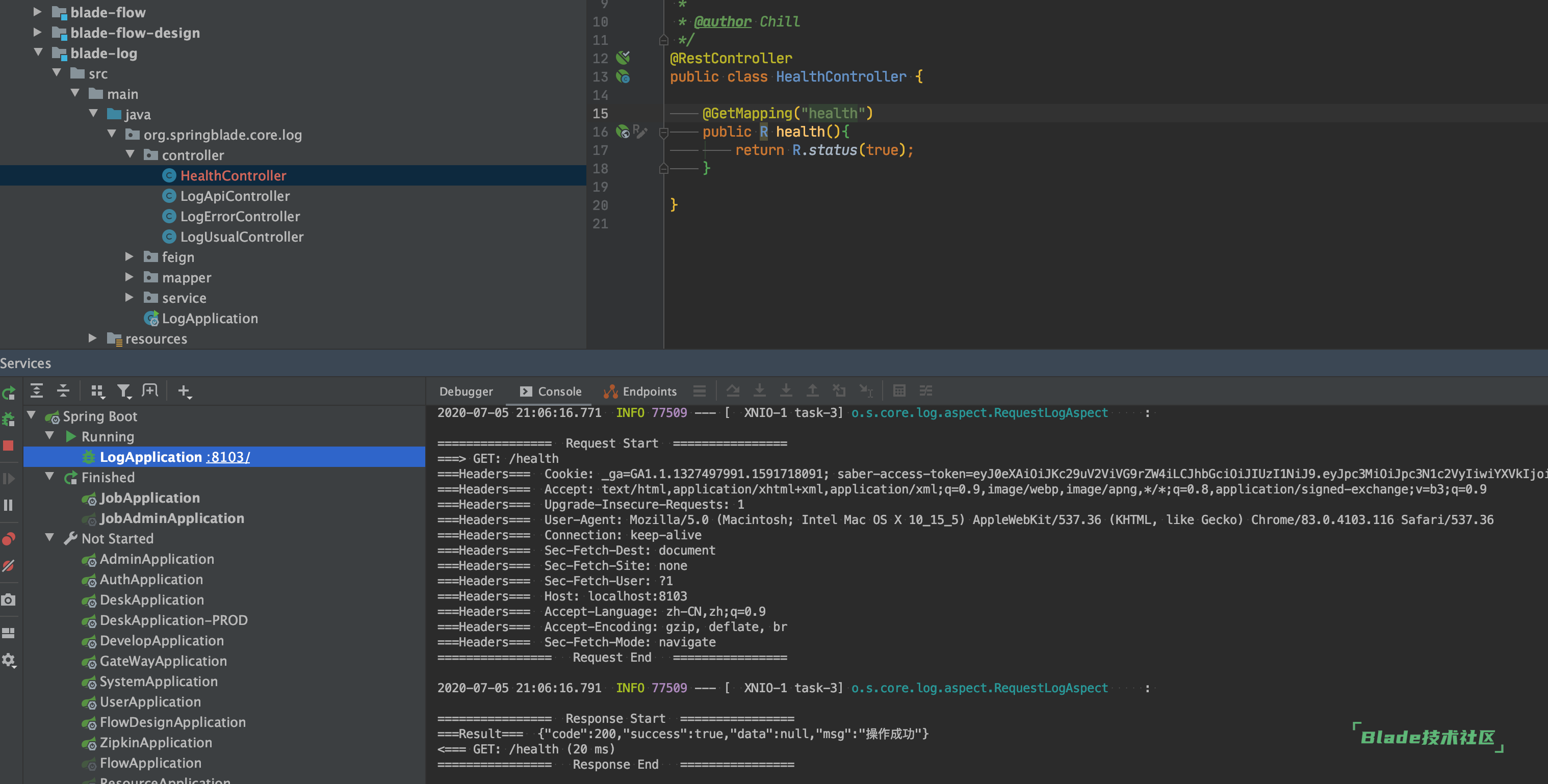Screen dimensions: 1548x784
Task: Click the RequestLogAspect link in first log line
Action: [x=979, y=413]
